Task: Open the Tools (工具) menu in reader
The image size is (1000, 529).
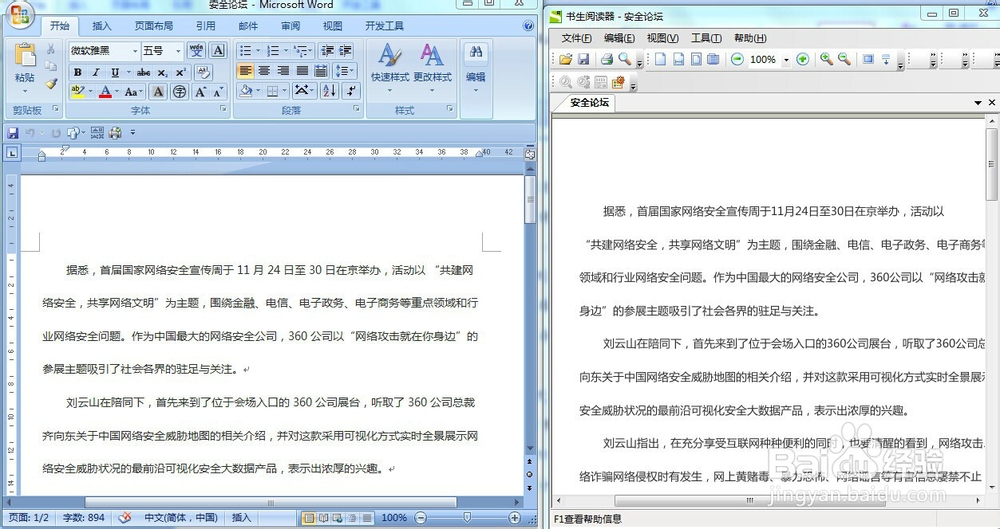Action: (706, 38)
